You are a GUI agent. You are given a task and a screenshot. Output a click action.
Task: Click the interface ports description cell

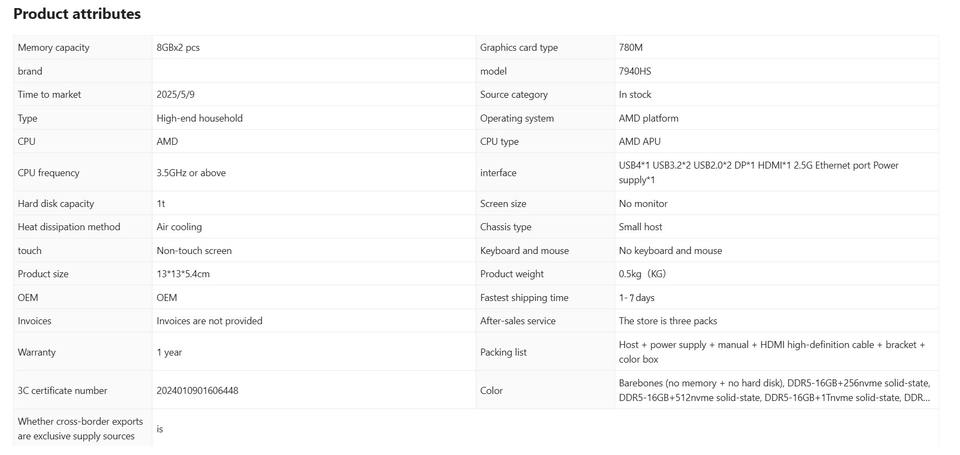click(758, 172)
